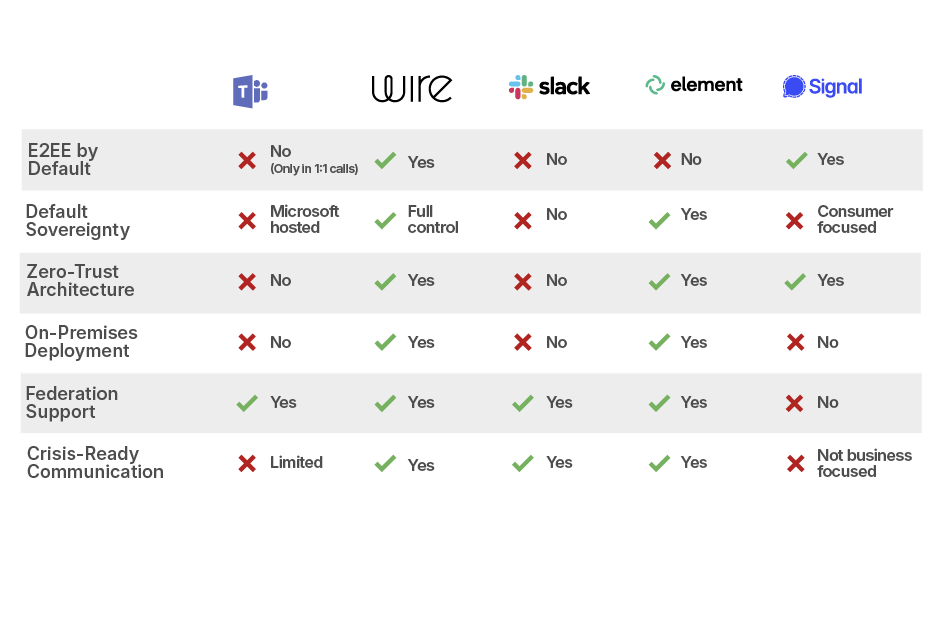Click Slack's red X for On-Premises Deployment

coord(522,342)
